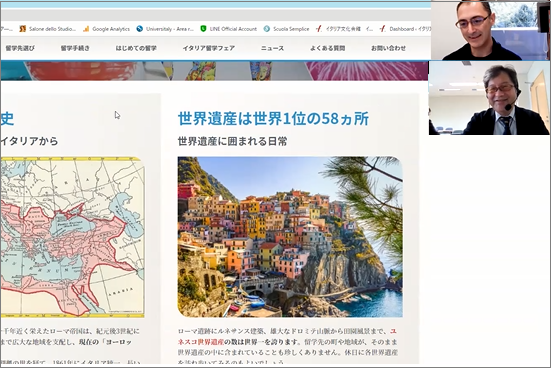This screenshot has height=368, width=554.
Task: Click the Universitaly - Area bookmark label
Action: [170, 29]
